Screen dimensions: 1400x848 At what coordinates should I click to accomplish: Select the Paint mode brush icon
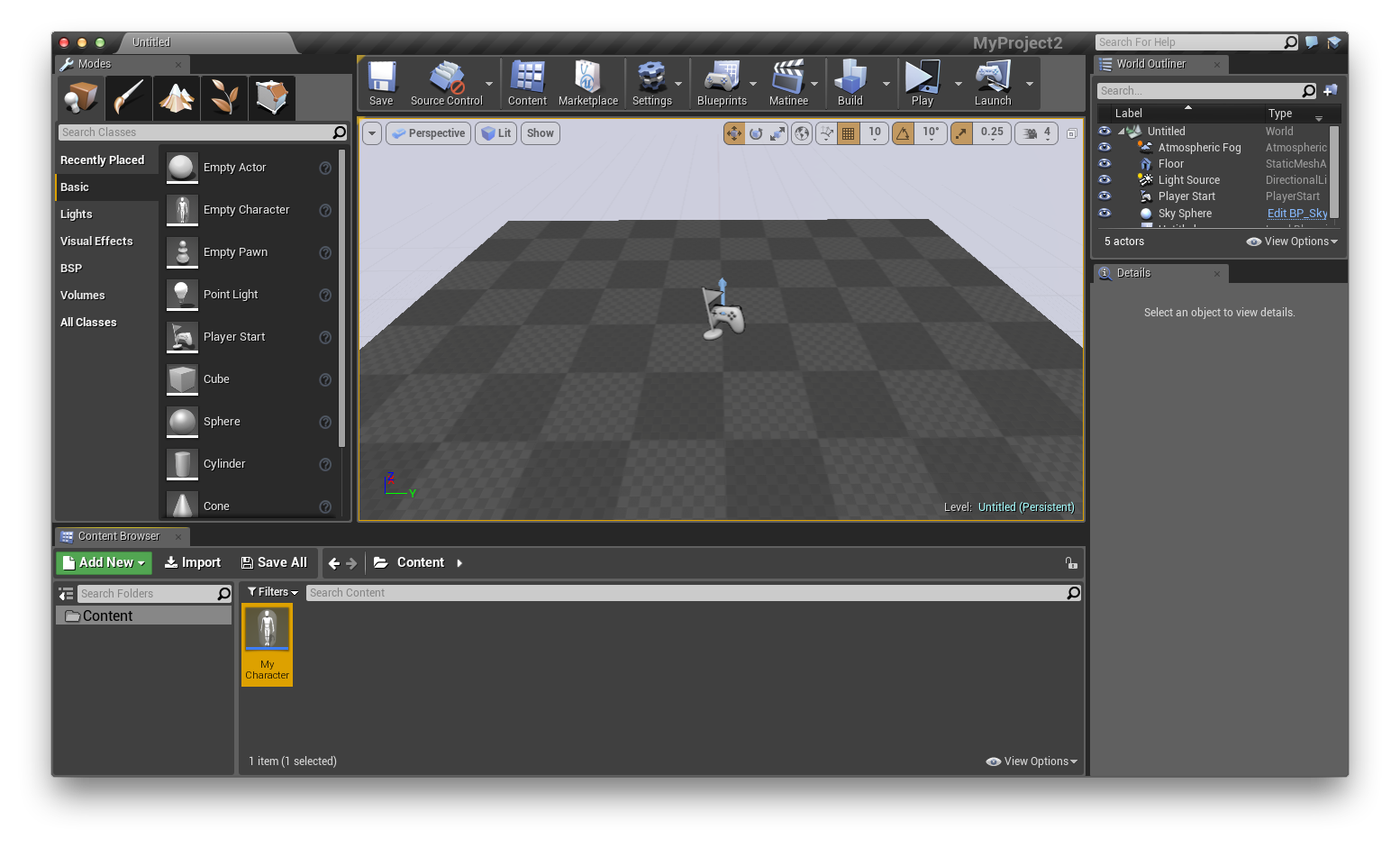(128, 97)
